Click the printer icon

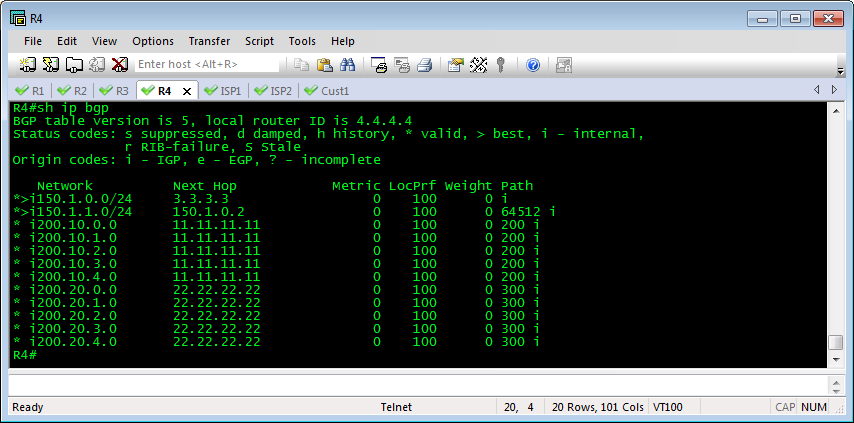coord(425,65)
